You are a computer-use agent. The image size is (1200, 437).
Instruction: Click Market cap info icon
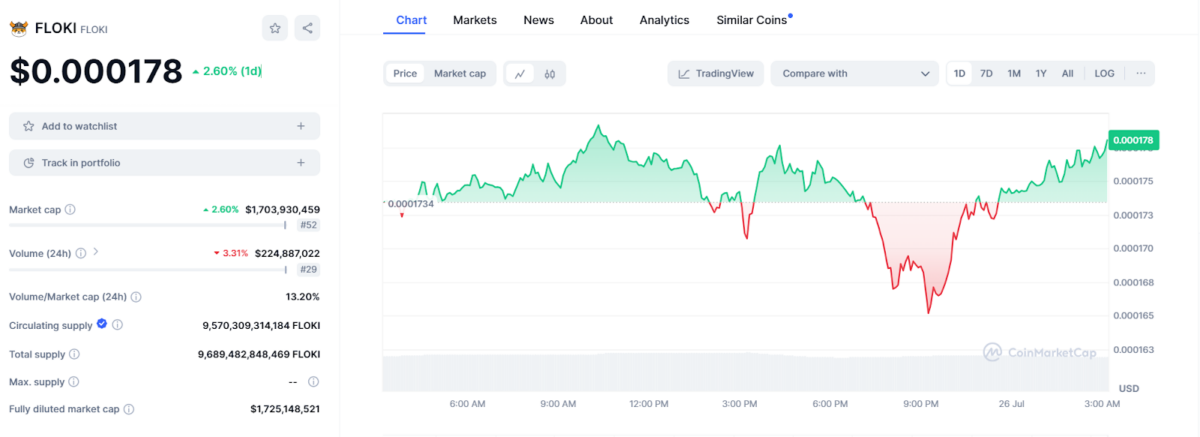click(70, 210)
